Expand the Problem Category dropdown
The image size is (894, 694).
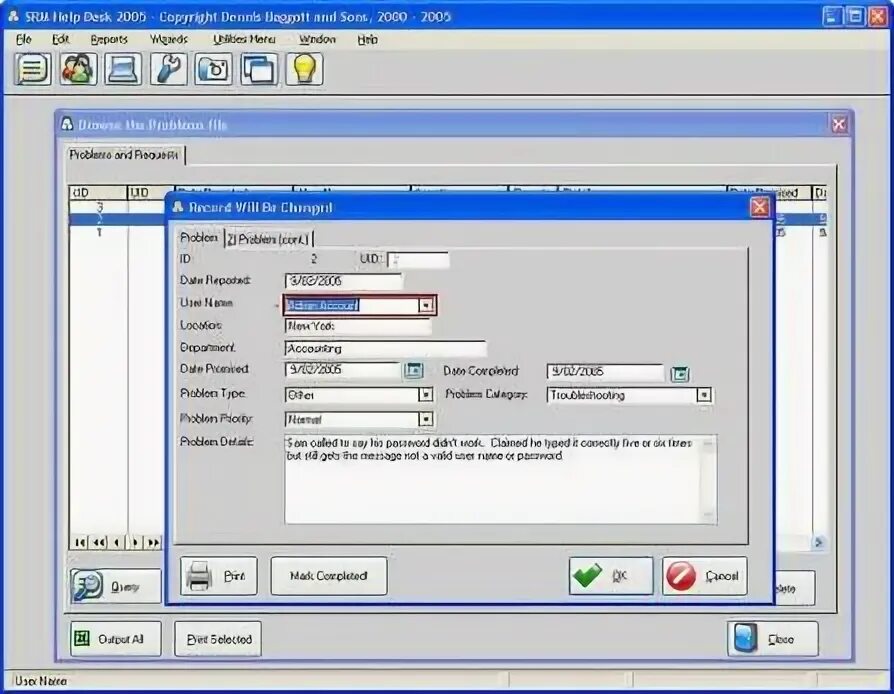(x=704, y=395)
